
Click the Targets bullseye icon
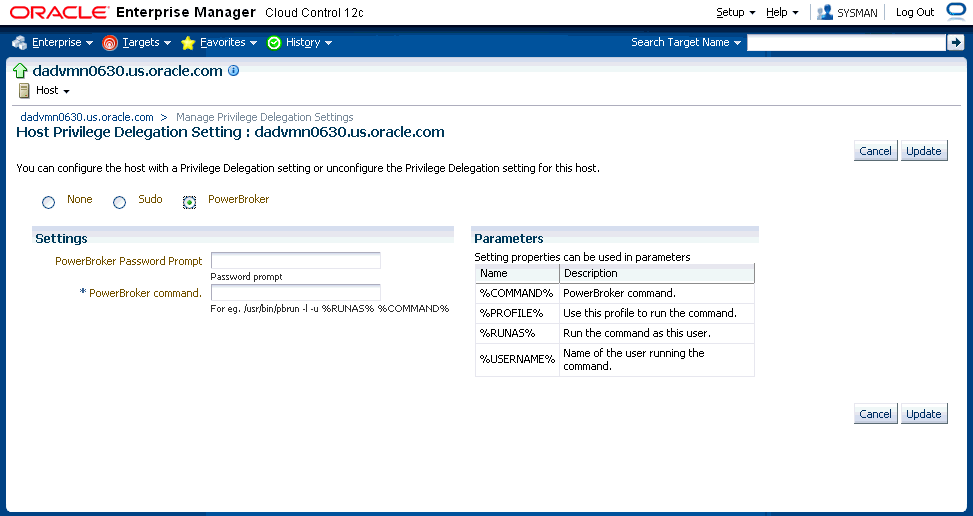[x=110, y=42]
